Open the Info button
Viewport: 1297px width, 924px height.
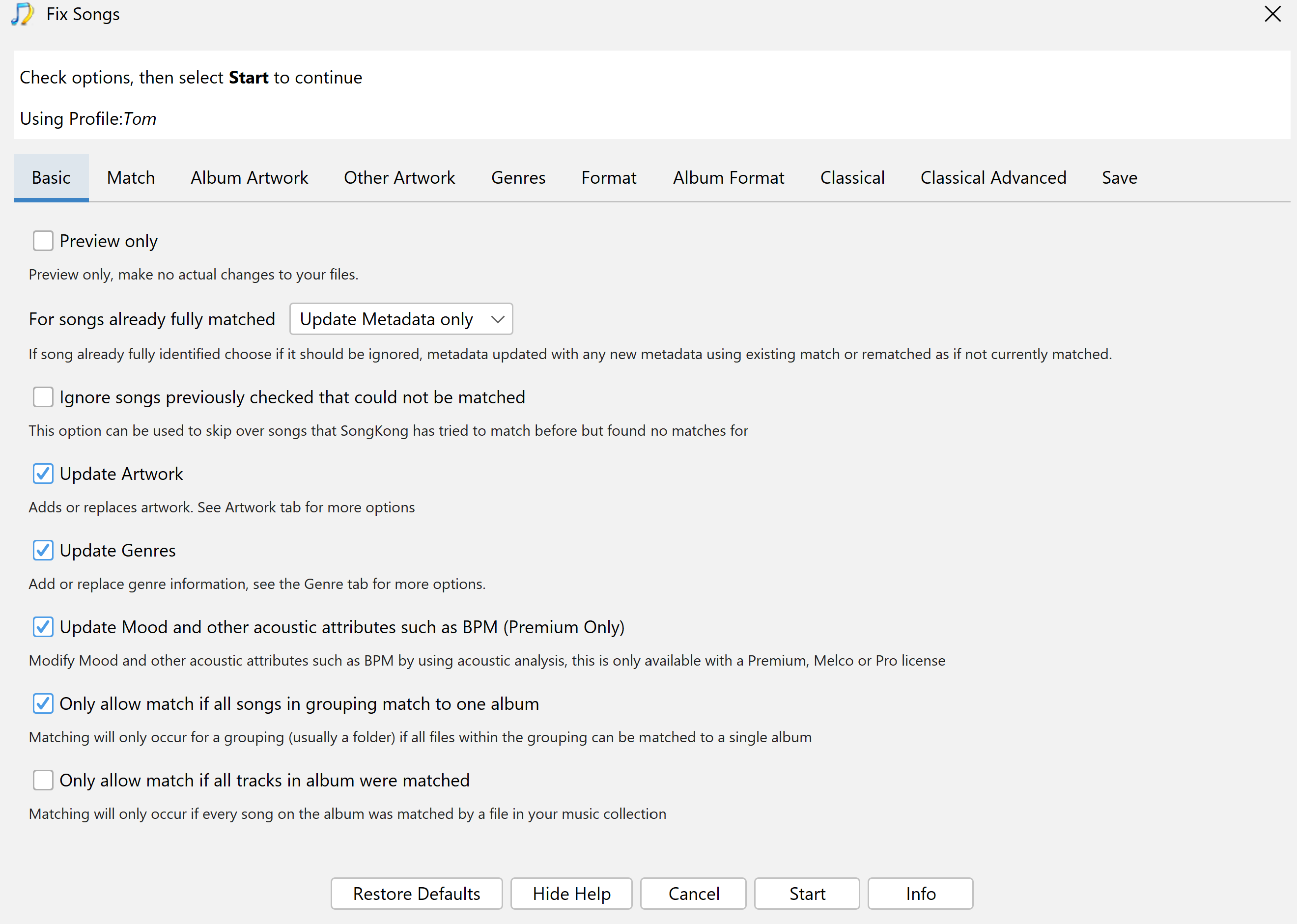click(920, 893)
